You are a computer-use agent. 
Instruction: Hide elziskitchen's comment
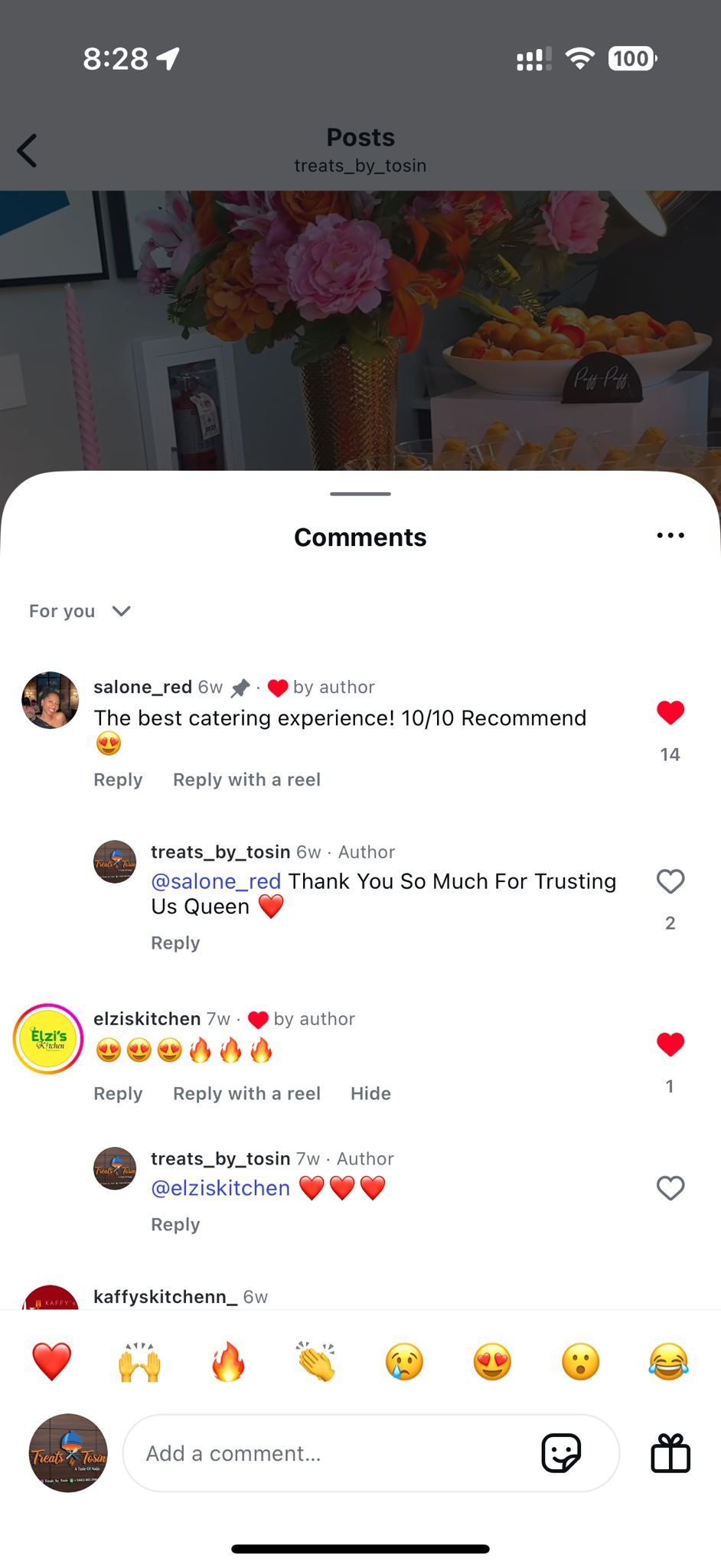click(370, 1093)
